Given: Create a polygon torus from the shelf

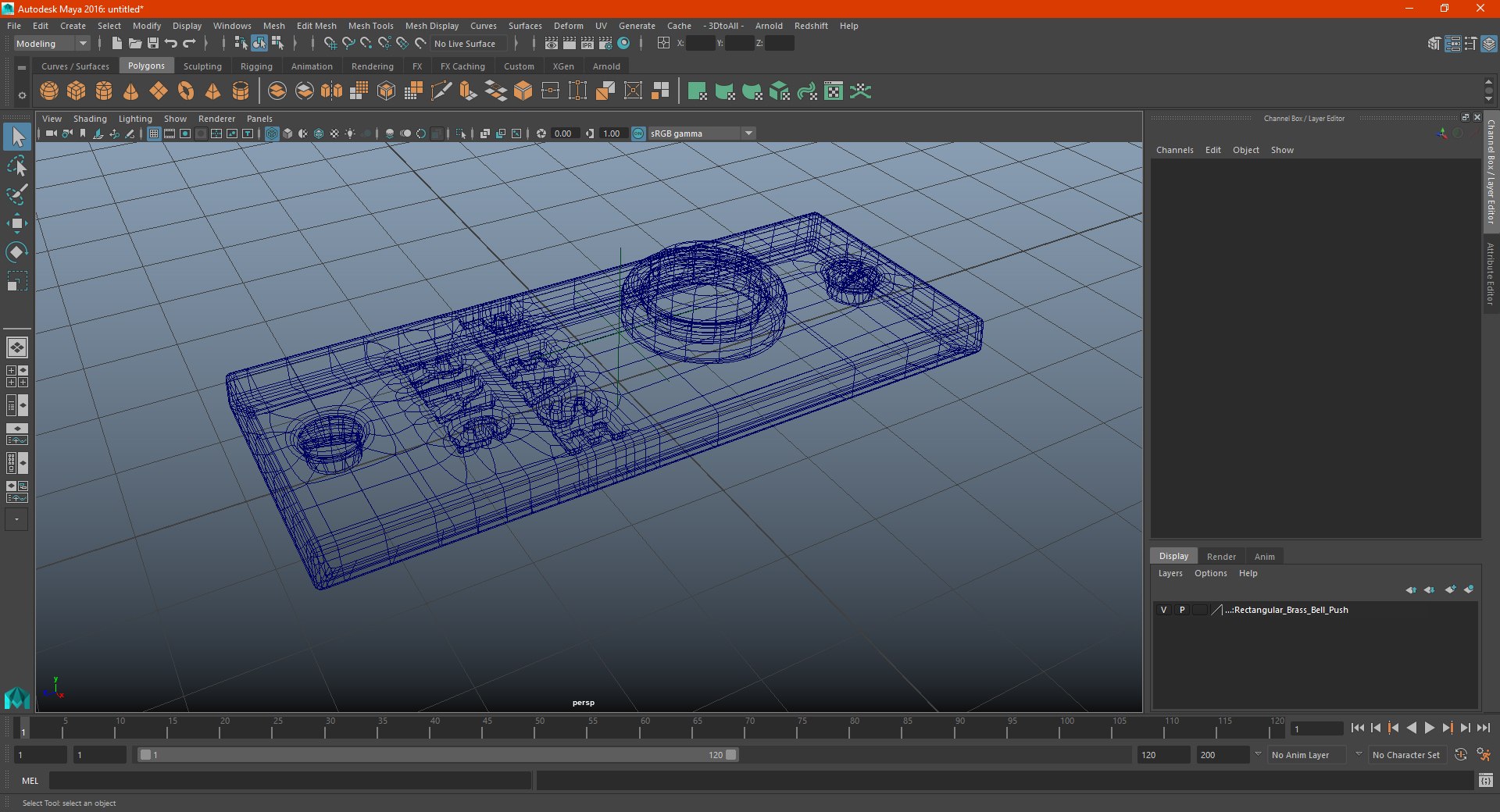Looking at the screenshot, I should point(186,91).
